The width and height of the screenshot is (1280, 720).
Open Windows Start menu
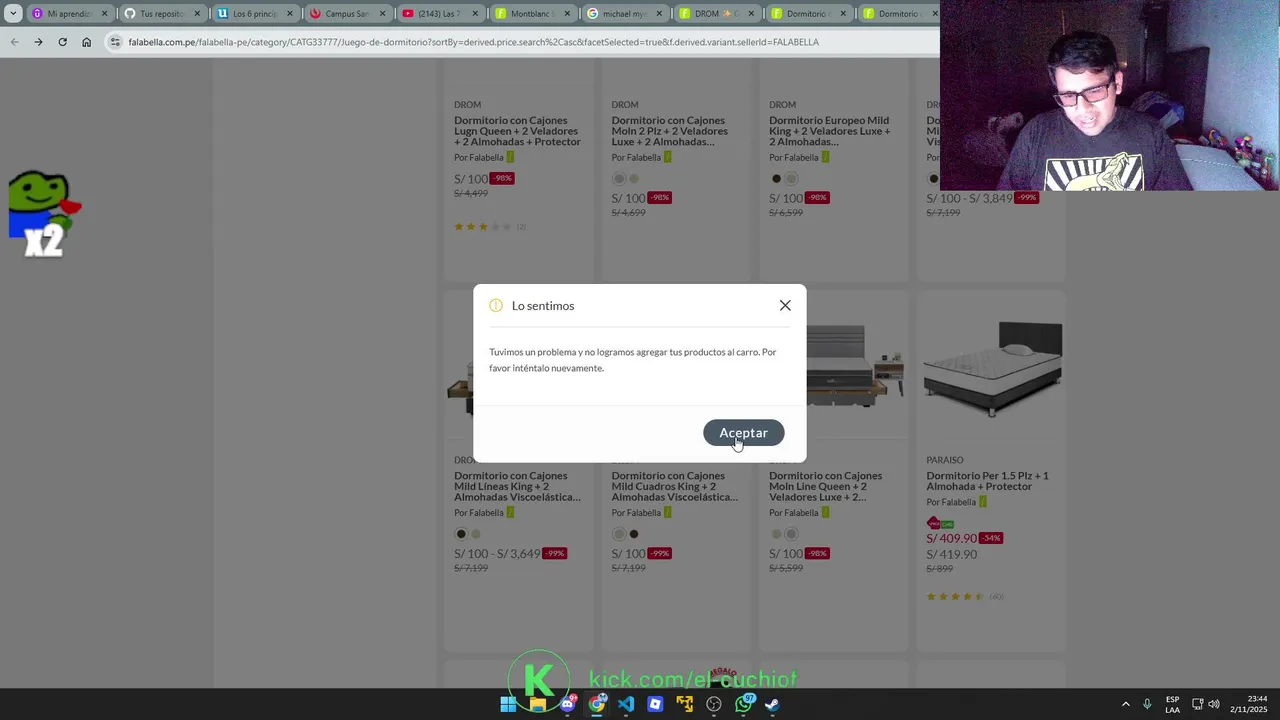(508, 704)
